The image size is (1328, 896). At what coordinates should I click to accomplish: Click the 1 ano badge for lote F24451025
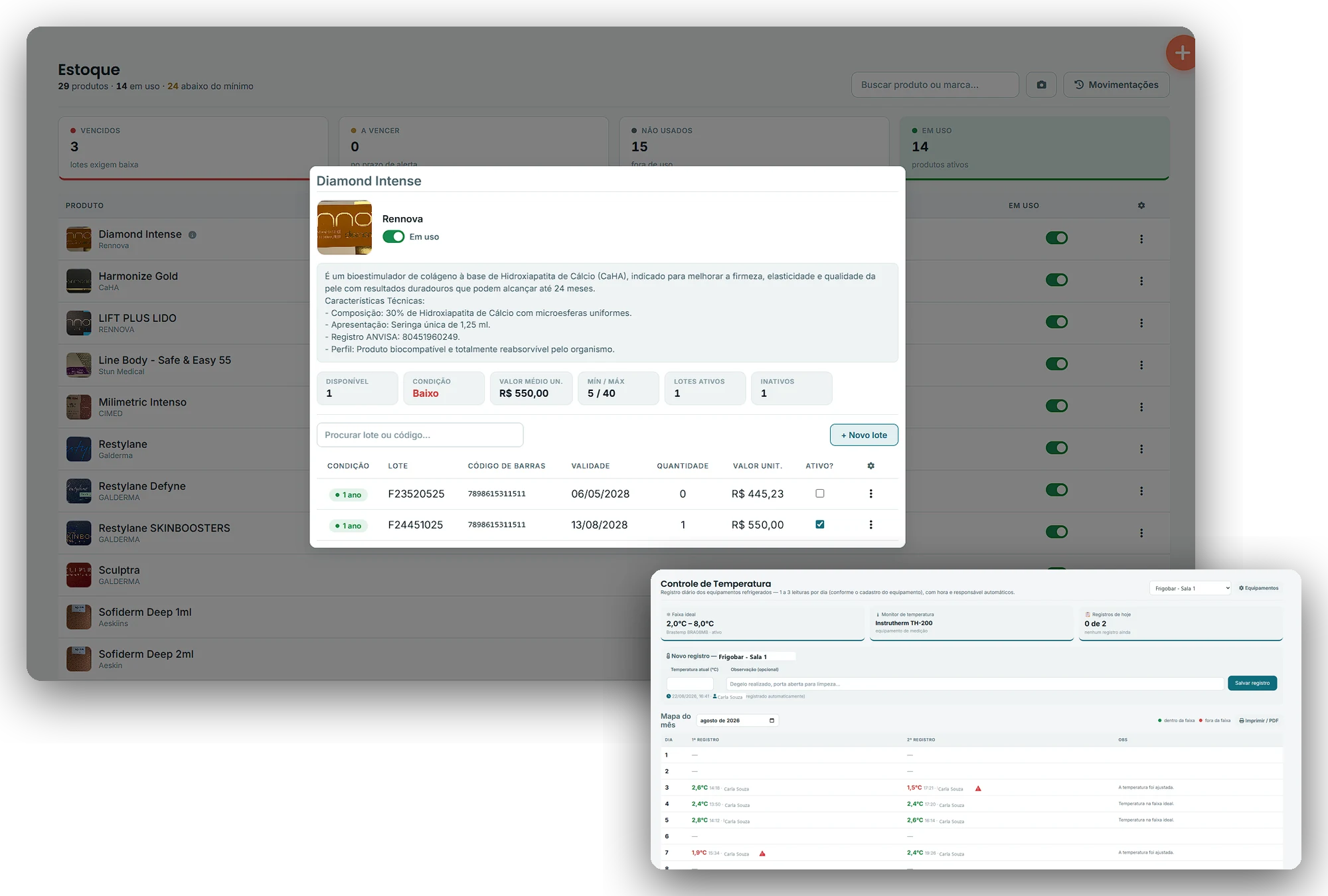(x=349, y=526)
